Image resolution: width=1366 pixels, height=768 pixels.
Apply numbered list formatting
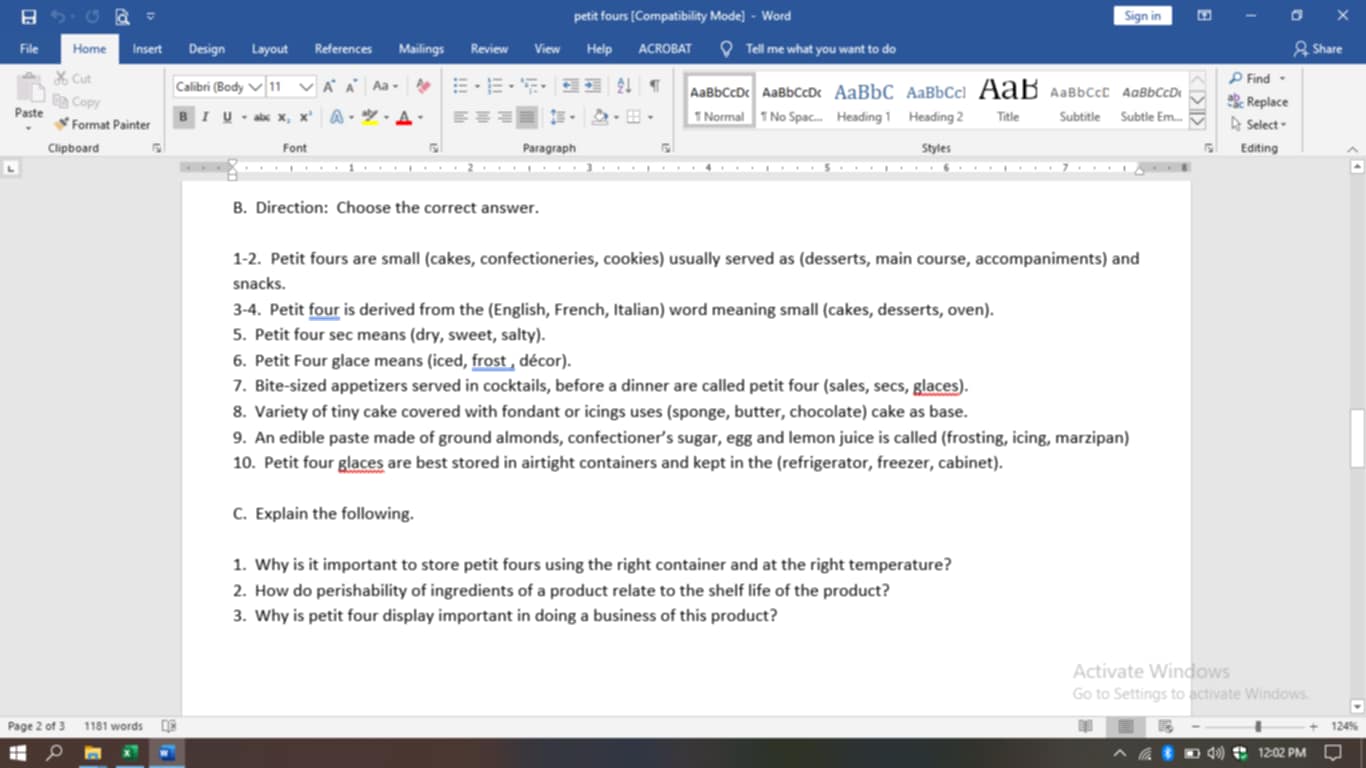coord(494,86)
